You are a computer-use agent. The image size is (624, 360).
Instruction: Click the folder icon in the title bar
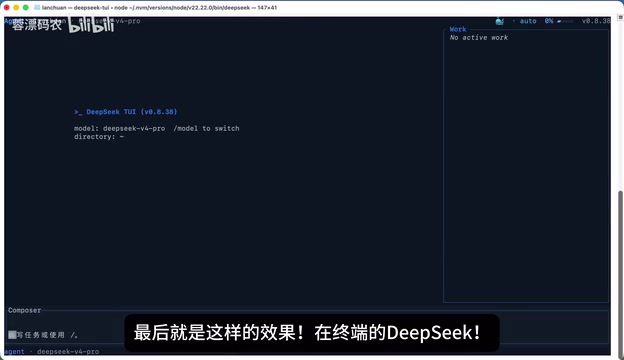pyautogui.click(x=37, y=8)
